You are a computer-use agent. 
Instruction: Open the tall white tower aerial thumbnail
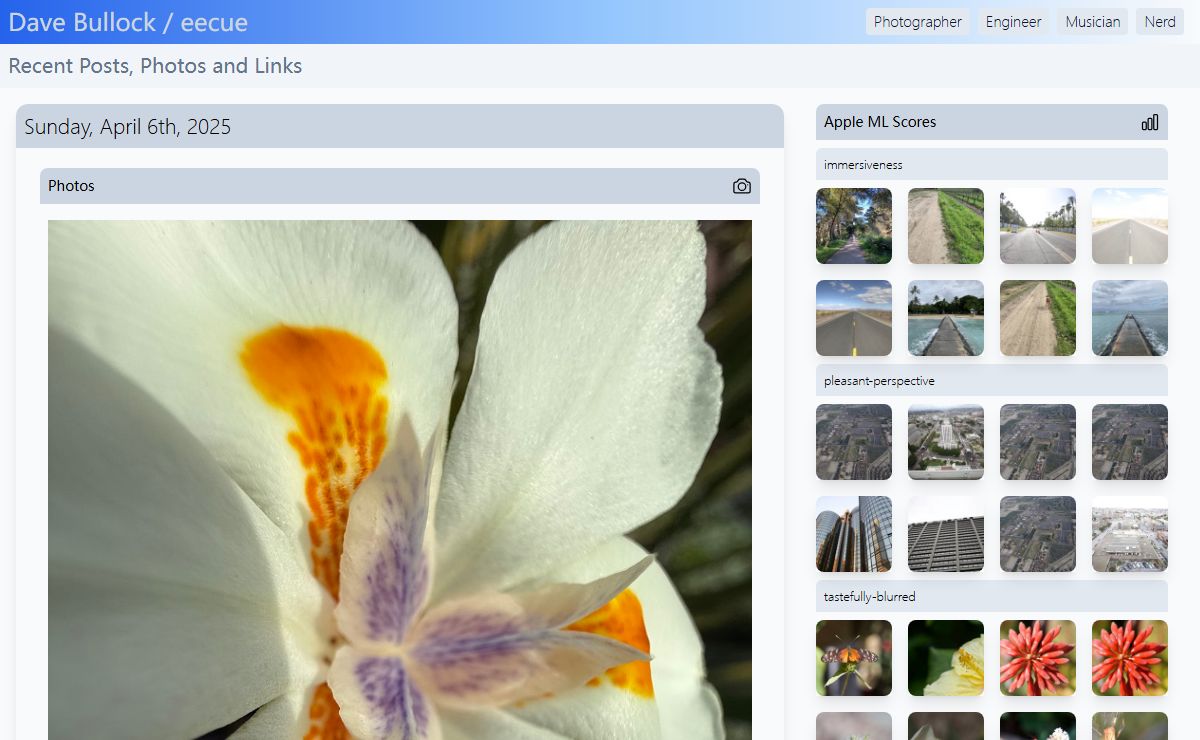pyautogui.click(x=946, y=442)
